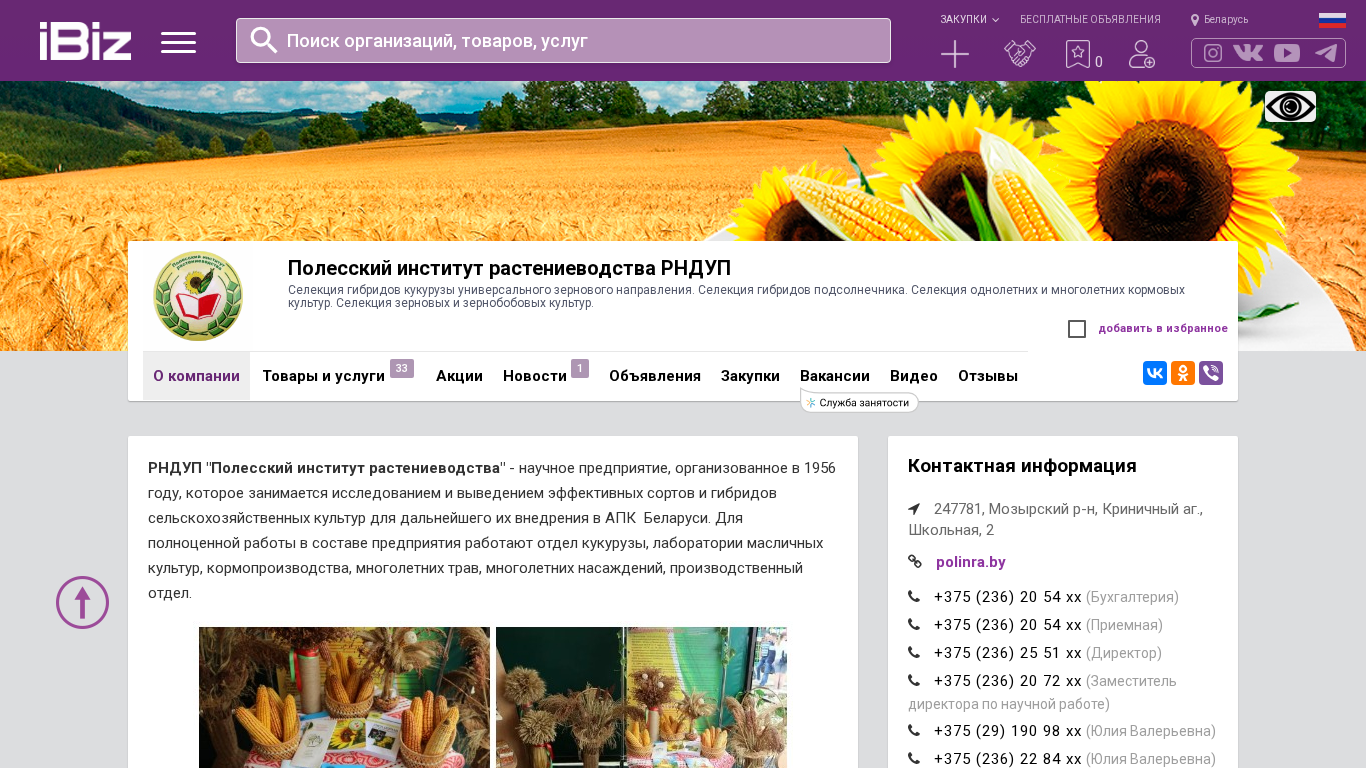
Task: Show phone number +375 (236) 20 72 xx
Action: coord(1008,681)
